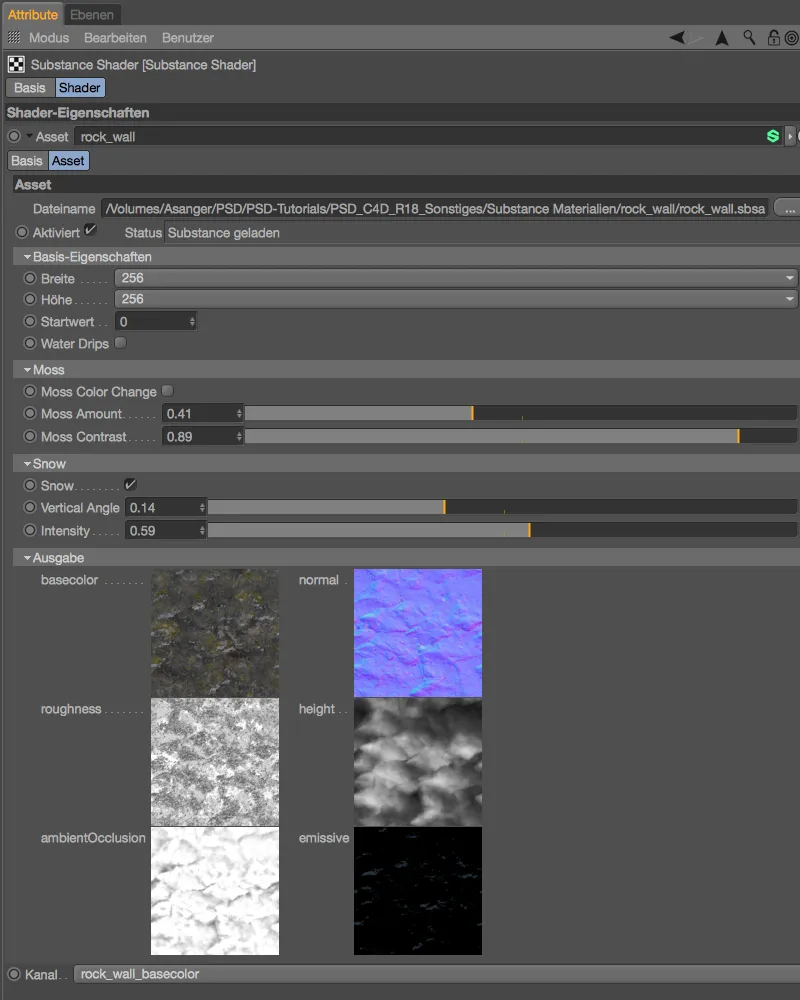
Task: Click the roughness output thumbnail
Action: coord(215,762)
